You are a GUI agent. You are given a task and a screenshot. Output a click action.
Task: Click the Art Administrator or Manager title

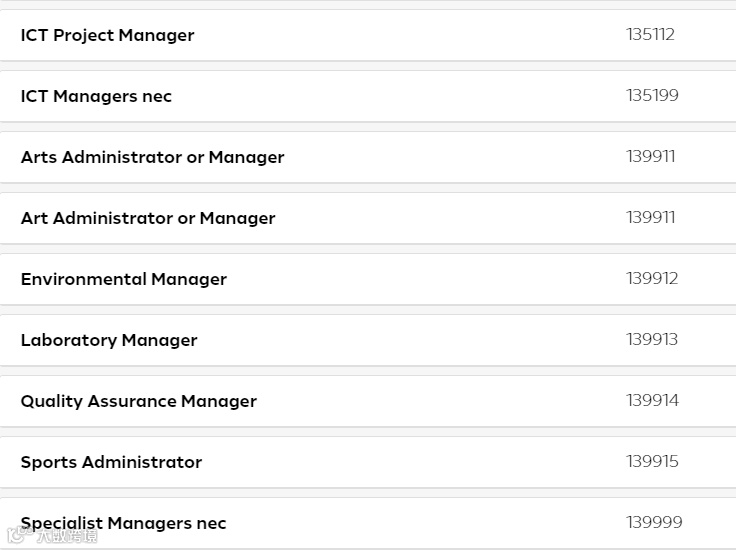coord(148,218)
